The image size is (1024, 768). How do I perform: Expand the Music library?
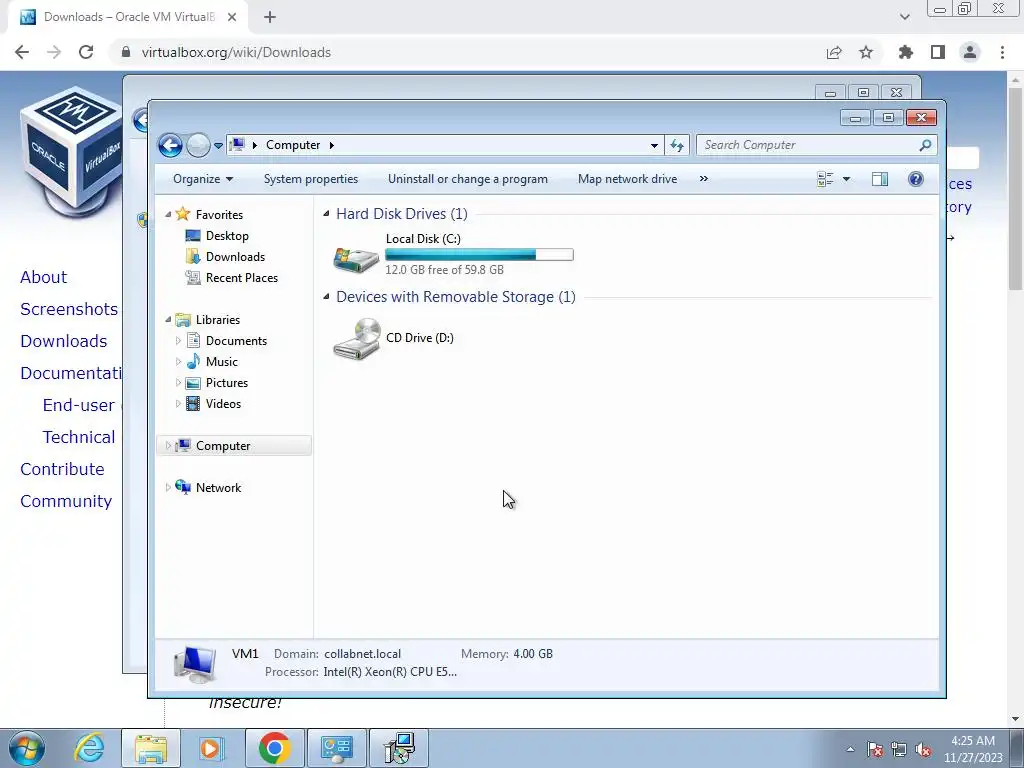pos(178,361)
